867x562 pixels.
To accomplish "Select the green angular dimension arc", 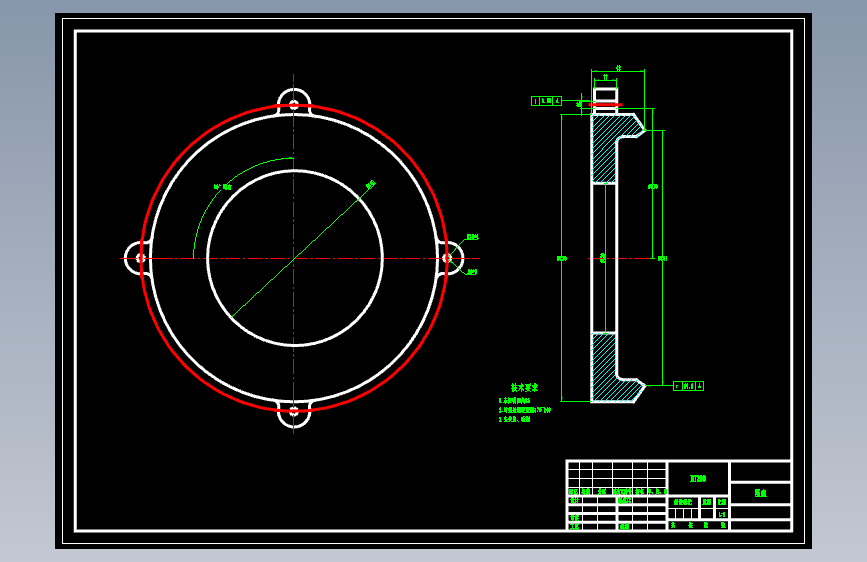I will 224,188.
